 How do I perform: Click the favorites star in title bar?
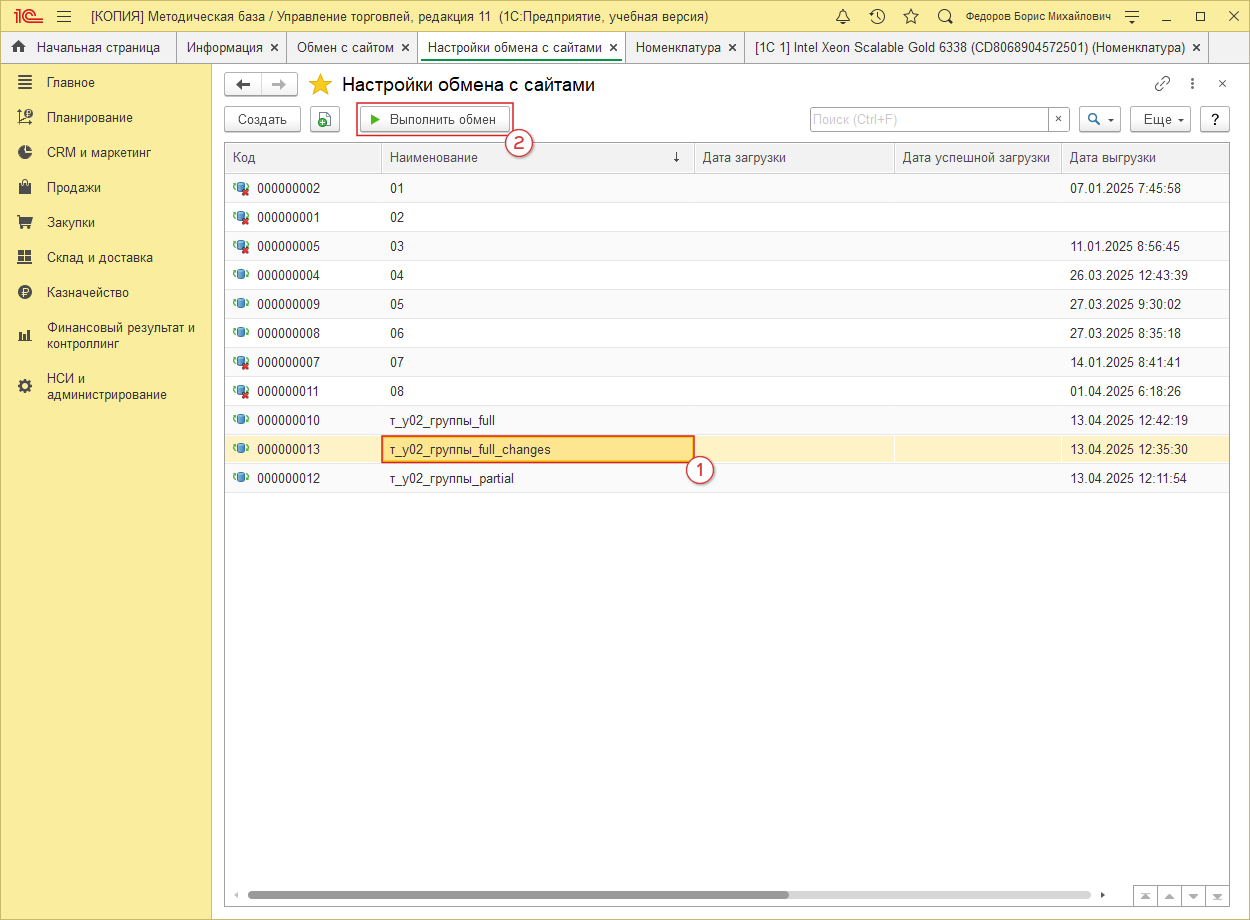coord(910,17)
